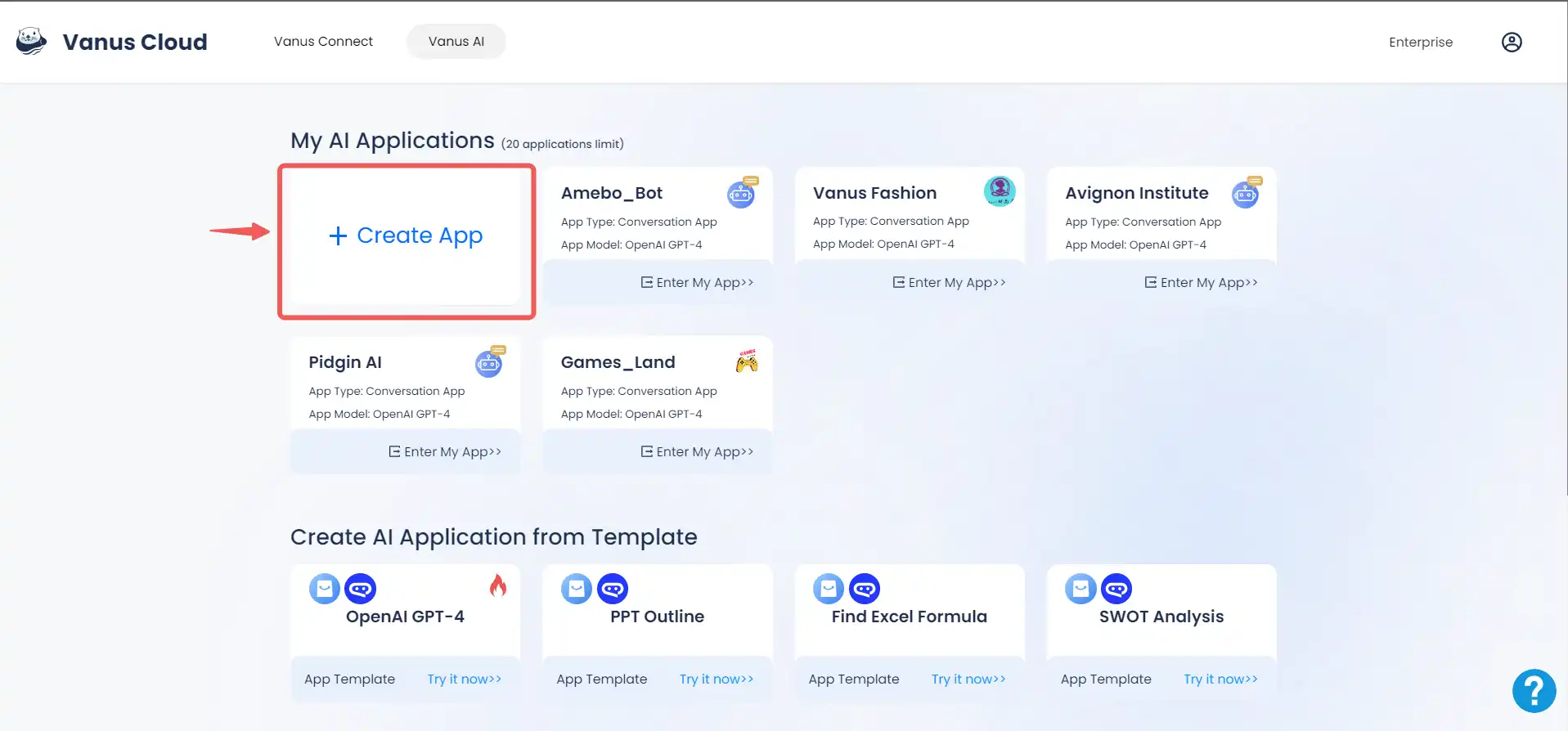The width and height of the screenshot is (1568, 731).
Task: Click App Template label under PPT Outline
Action: pyautogui.click(x=602, y=679)
